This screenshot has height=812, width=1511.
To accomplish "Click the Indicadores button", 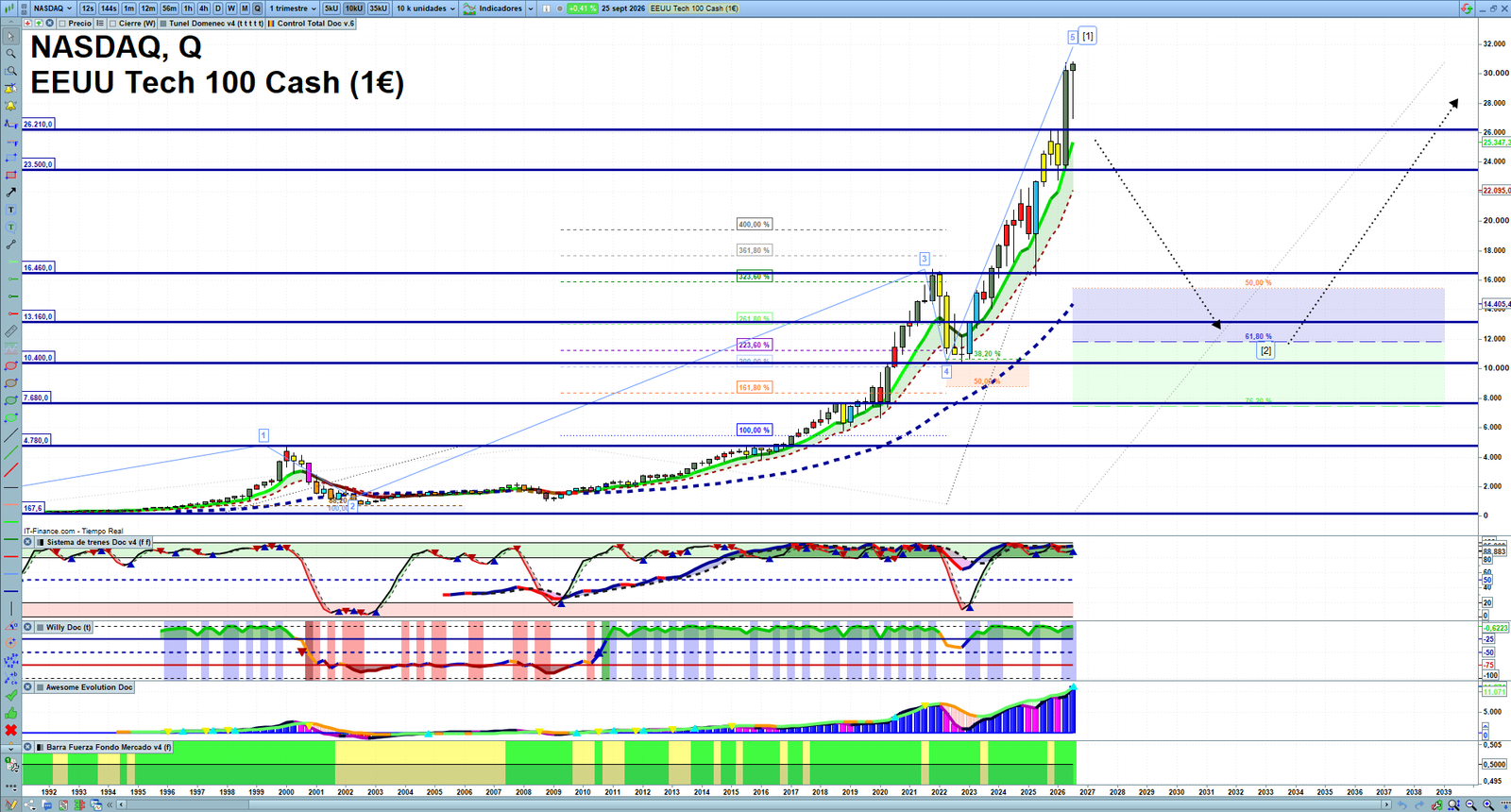I will click(494, 8).
